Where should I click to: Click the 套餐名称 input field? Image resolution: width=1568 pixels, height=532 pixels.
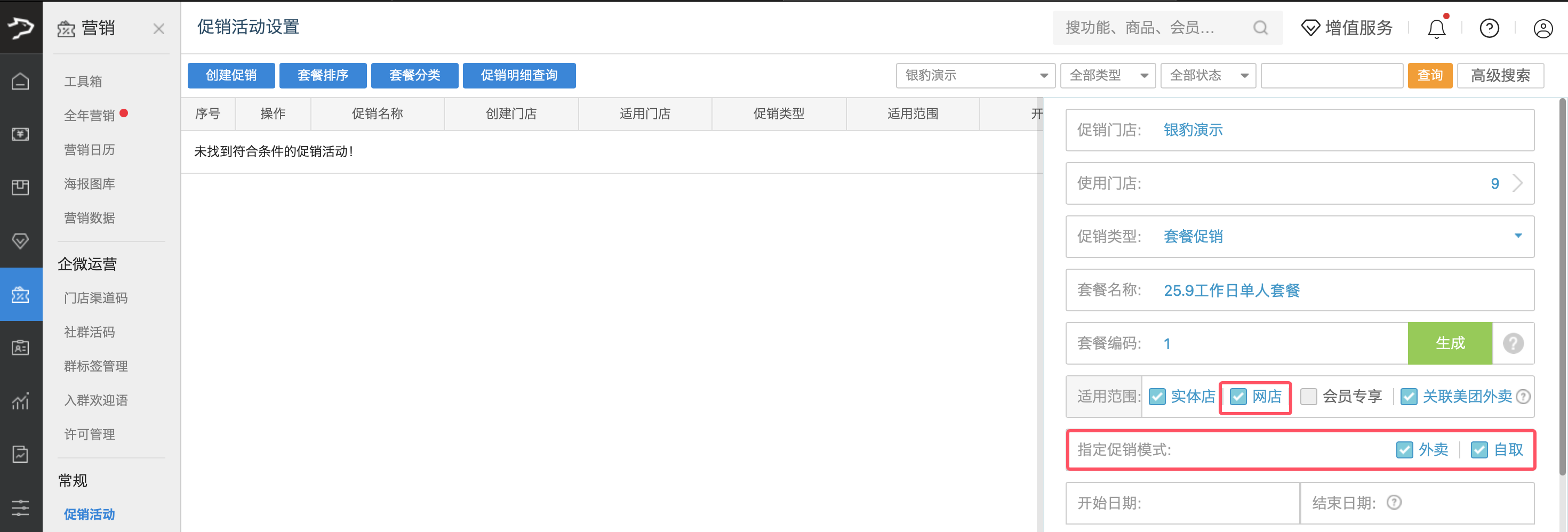[x=1339, y=291]
